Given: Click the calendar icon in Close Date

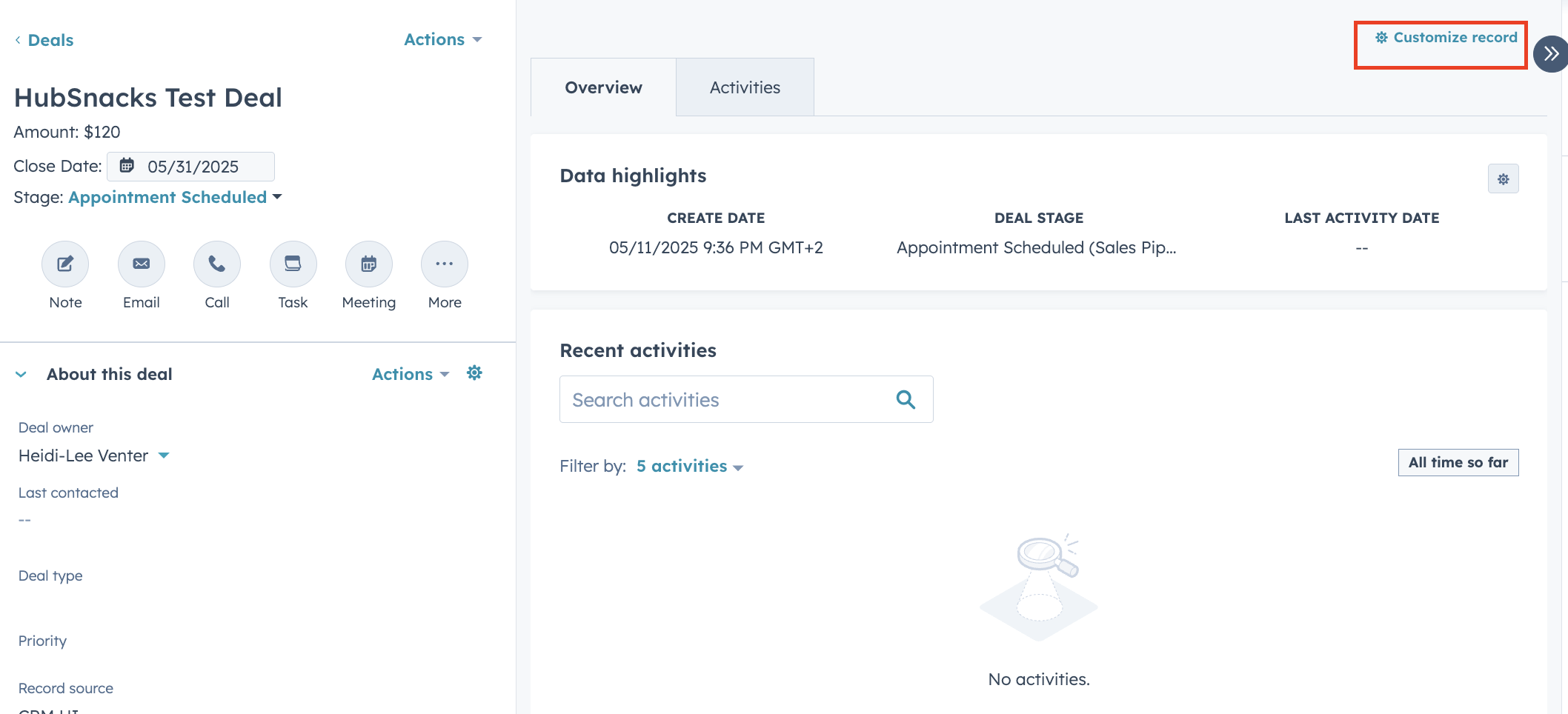Looking at the screenshot, I should click(127, 165).
